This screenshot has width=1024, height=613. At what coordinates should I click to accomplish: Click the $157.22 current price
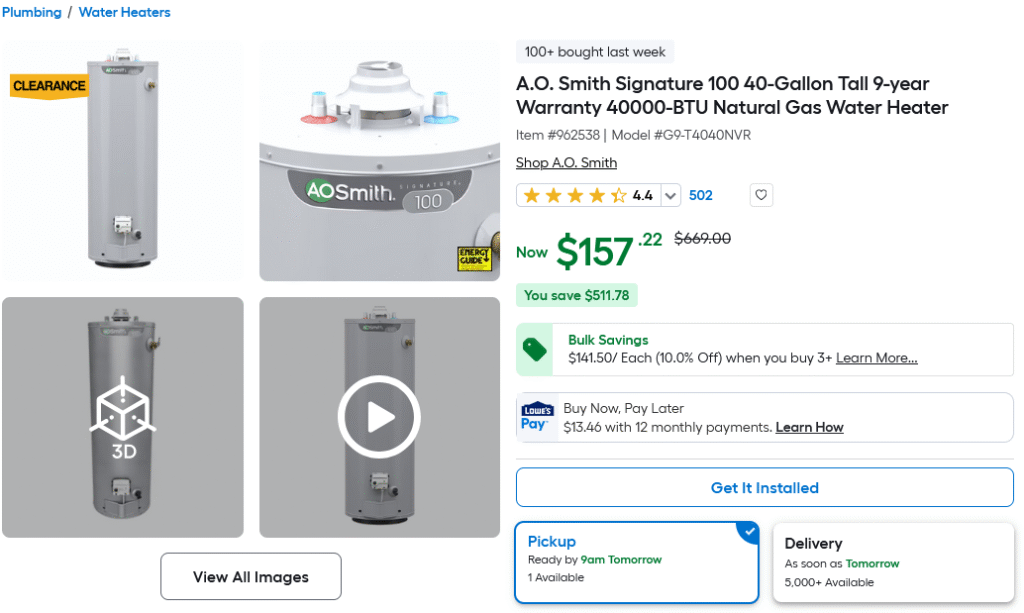tap(609, 250)
